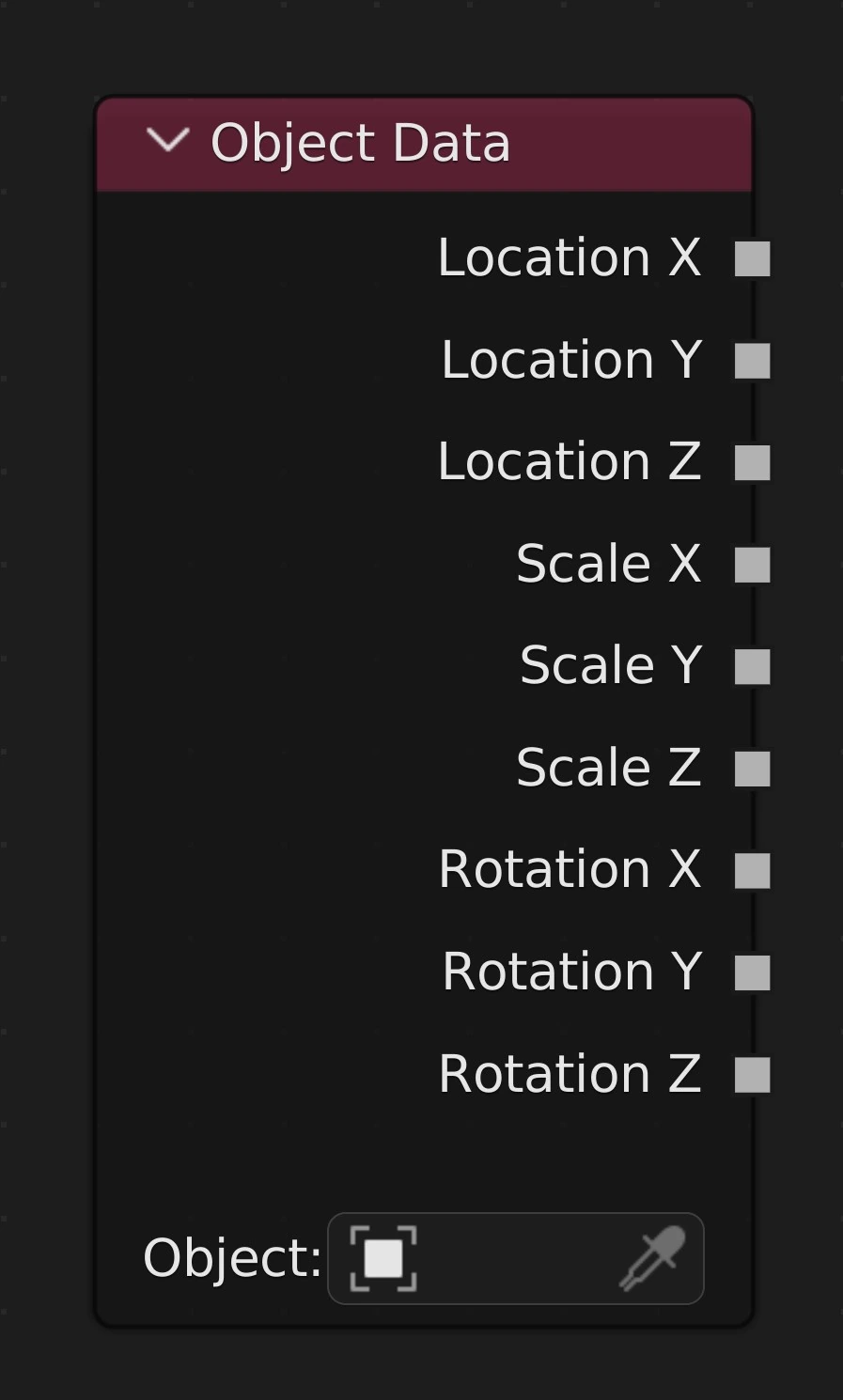The width and height of the screenshot is (843, 1400).
Task: Click the Scale Y output socket
Action: pos(752,666)
